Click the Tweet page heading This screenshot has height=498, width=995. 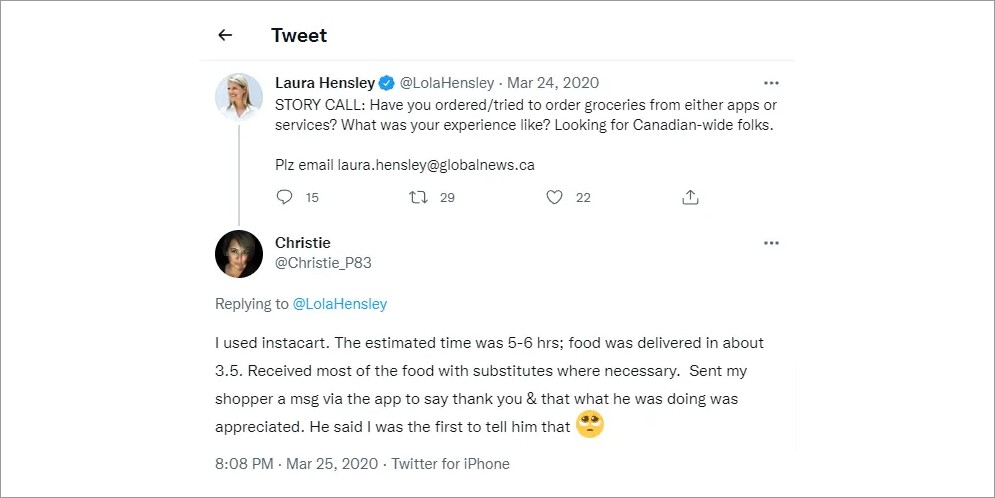[299, 36]
